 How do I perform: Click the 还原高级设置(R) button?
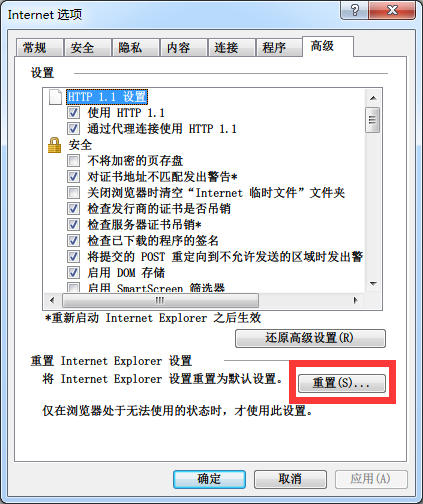tap(310, 338)
